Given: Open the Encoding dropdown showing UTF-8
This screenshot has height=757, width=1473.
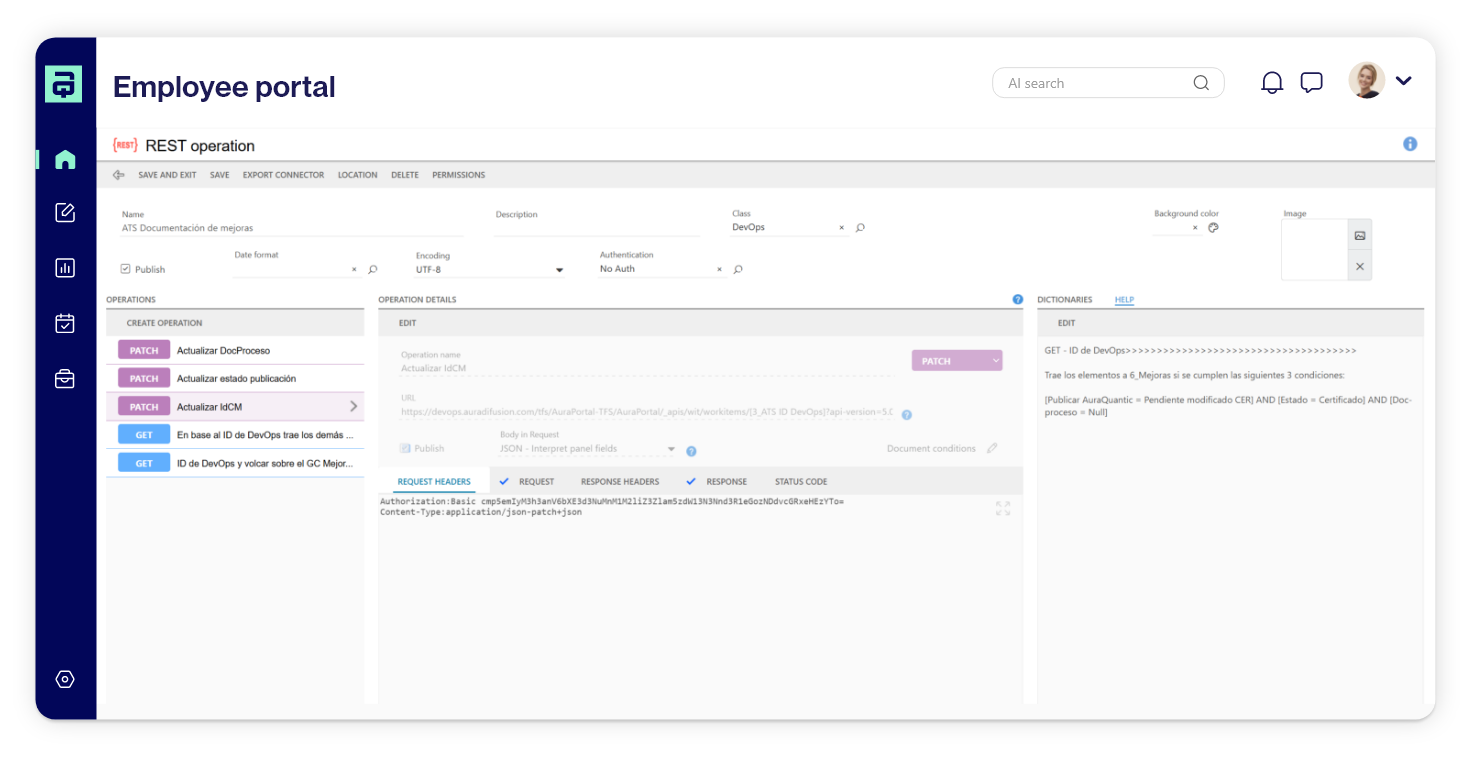Looking at the screenshot, I should [558, 269].
